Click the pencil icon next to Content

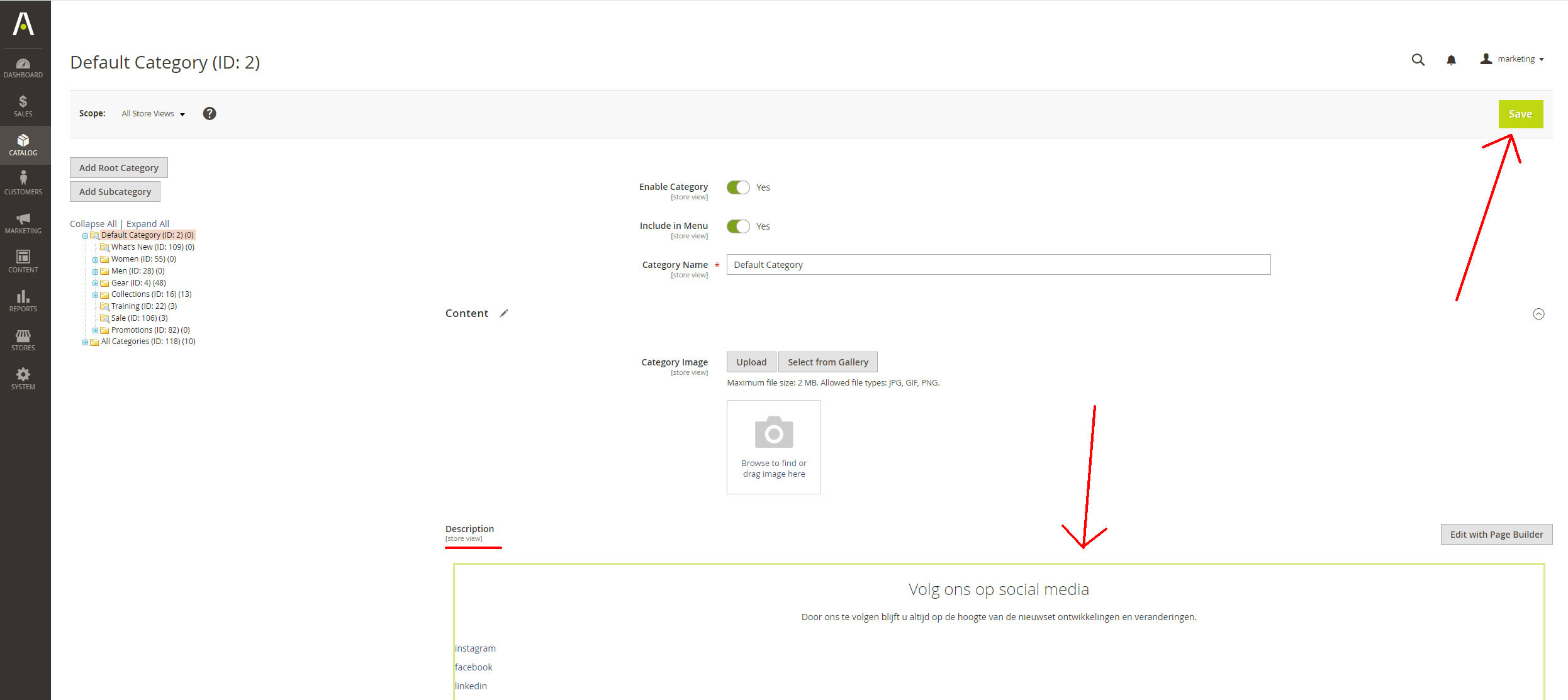pyautogui.click(x=504, y=313)
